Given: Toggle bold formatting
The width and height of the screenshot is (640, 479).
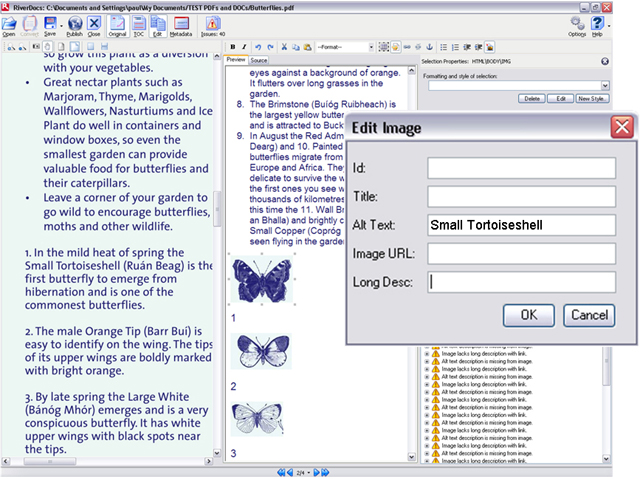Looking at the screenshot, I should (233, 47).
